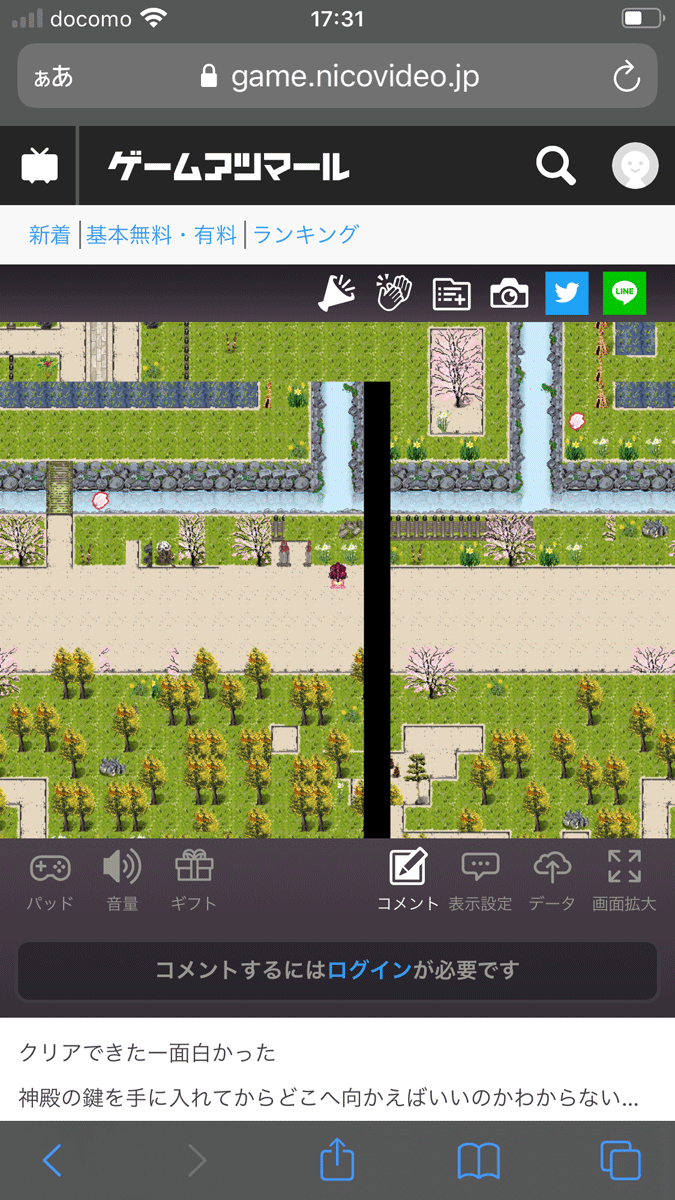Tap the game.nicovideo.jp address bar
The image size is (675, 1200).
[337, 76]
